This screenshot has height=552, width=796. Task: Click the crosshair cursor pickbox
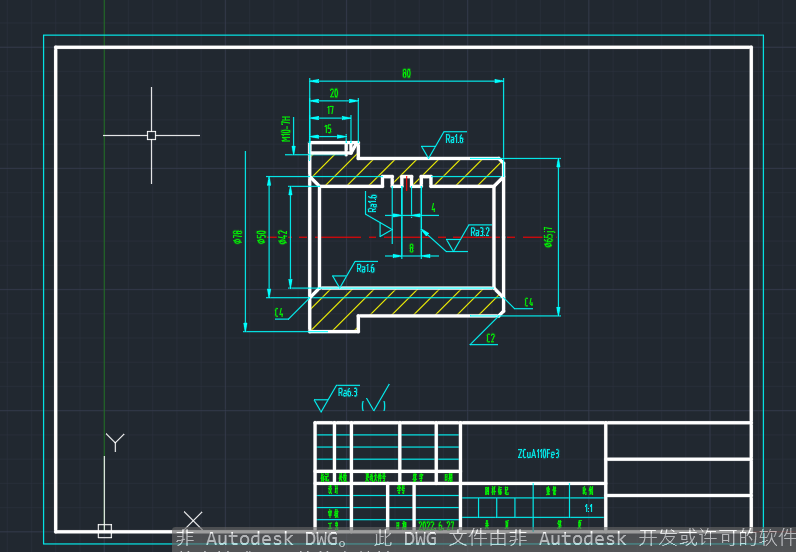tap(151, 135)
